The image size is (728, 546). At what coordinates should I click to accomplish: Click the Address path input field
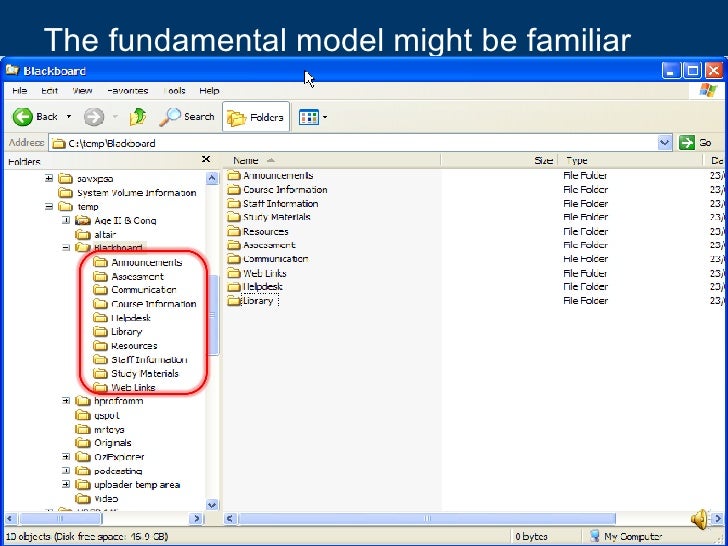click(354, 143)
